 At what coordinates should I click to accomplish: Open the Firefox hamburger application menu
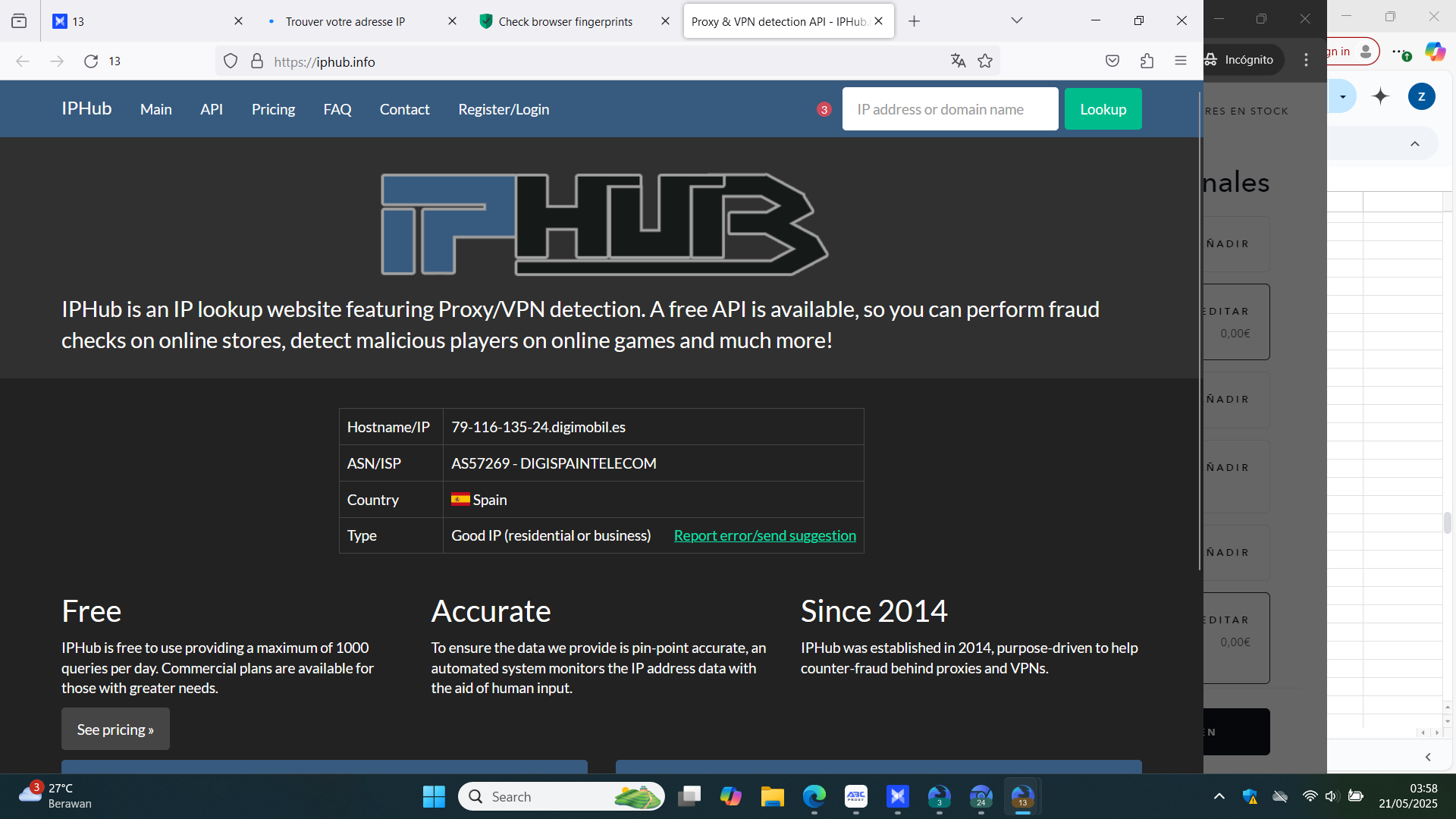tap(1181, 61)
